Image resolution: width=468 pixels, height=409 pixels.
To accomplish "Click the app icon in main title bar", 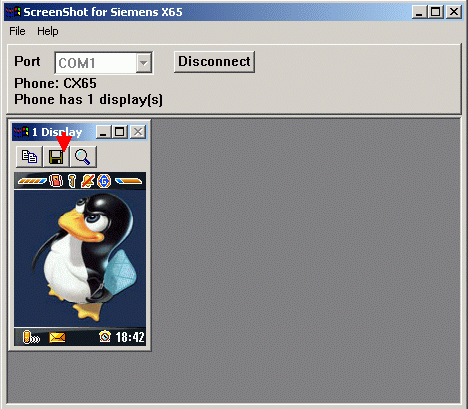I will pos(13,12).
